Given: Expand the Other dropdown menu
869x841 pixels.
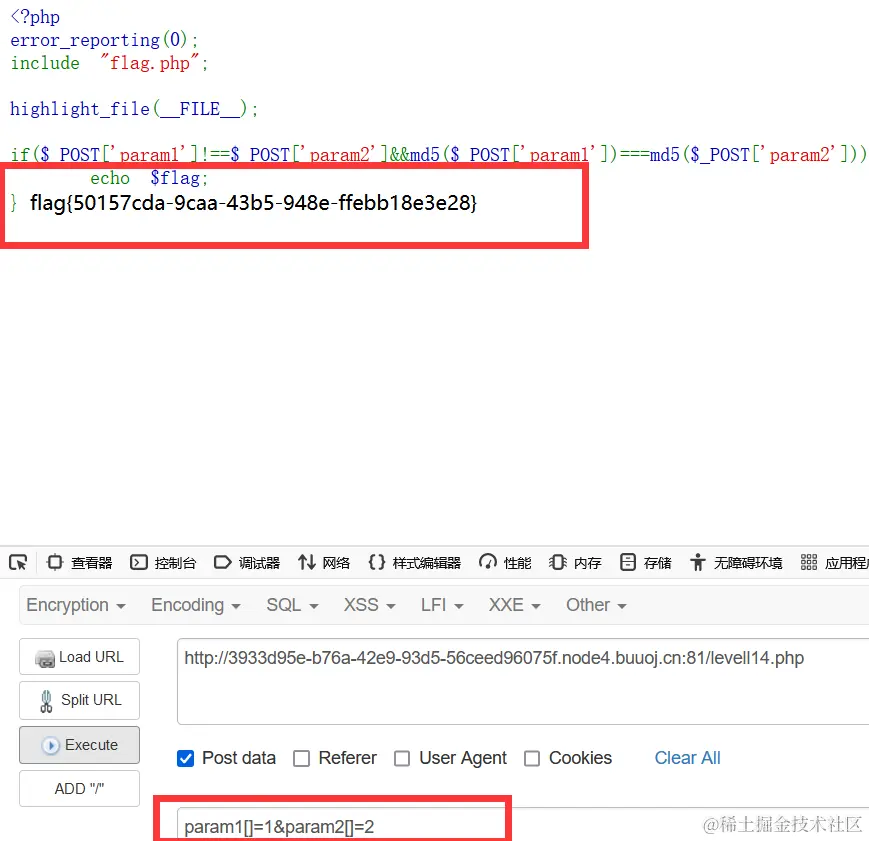Looking at the screenshot, I should [x=596, y=605].
